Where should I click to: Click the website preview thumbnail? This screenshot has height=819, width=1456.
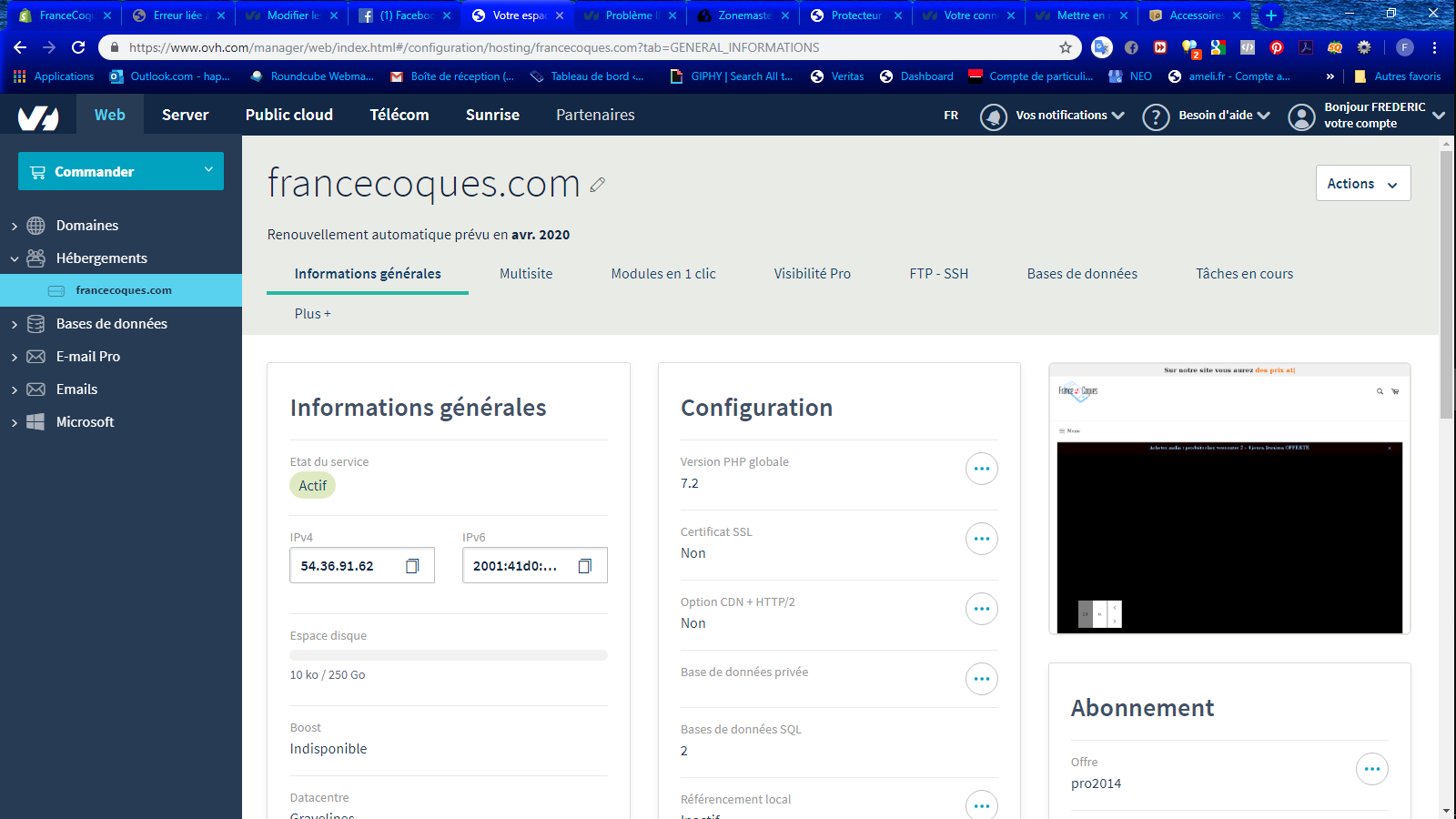coord(1229,499)
